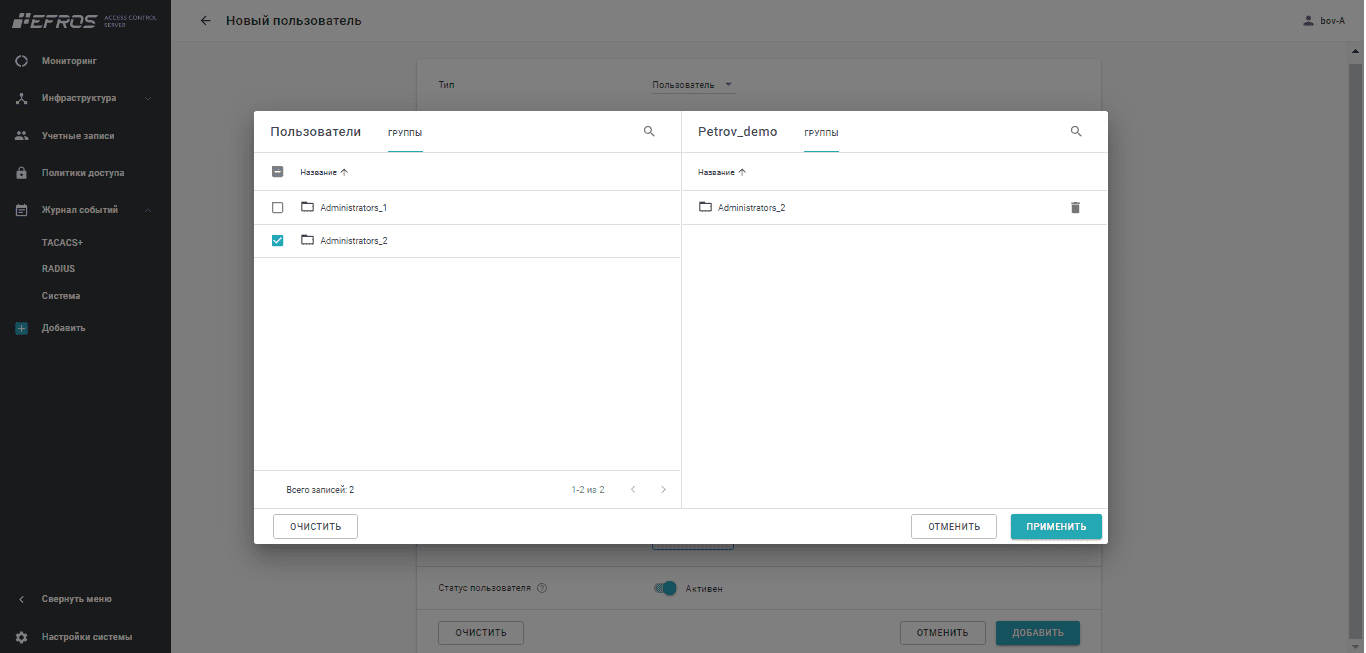This screenshot has height=653, width=1366.
Task: Select ГРУППЫ tab under Пользователи
Action: coord(405,133)
